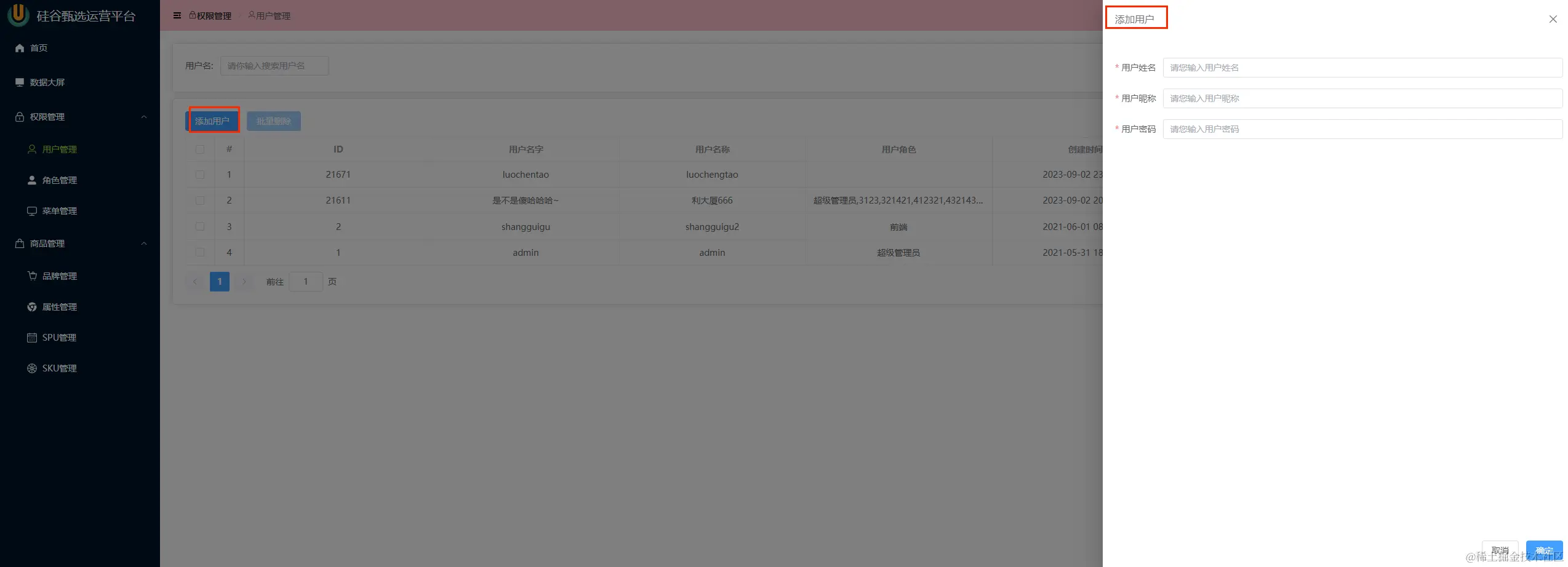The height and width of the screenshot is (567, 1568).
Task: Click the platform logo icon
Action: click(x=18, y=15)
